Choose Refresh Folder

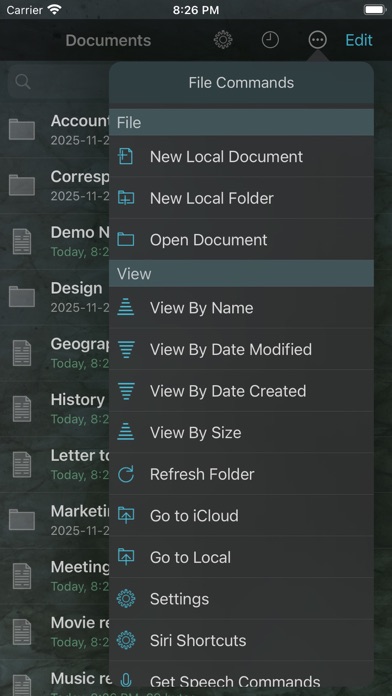[242, 474]
